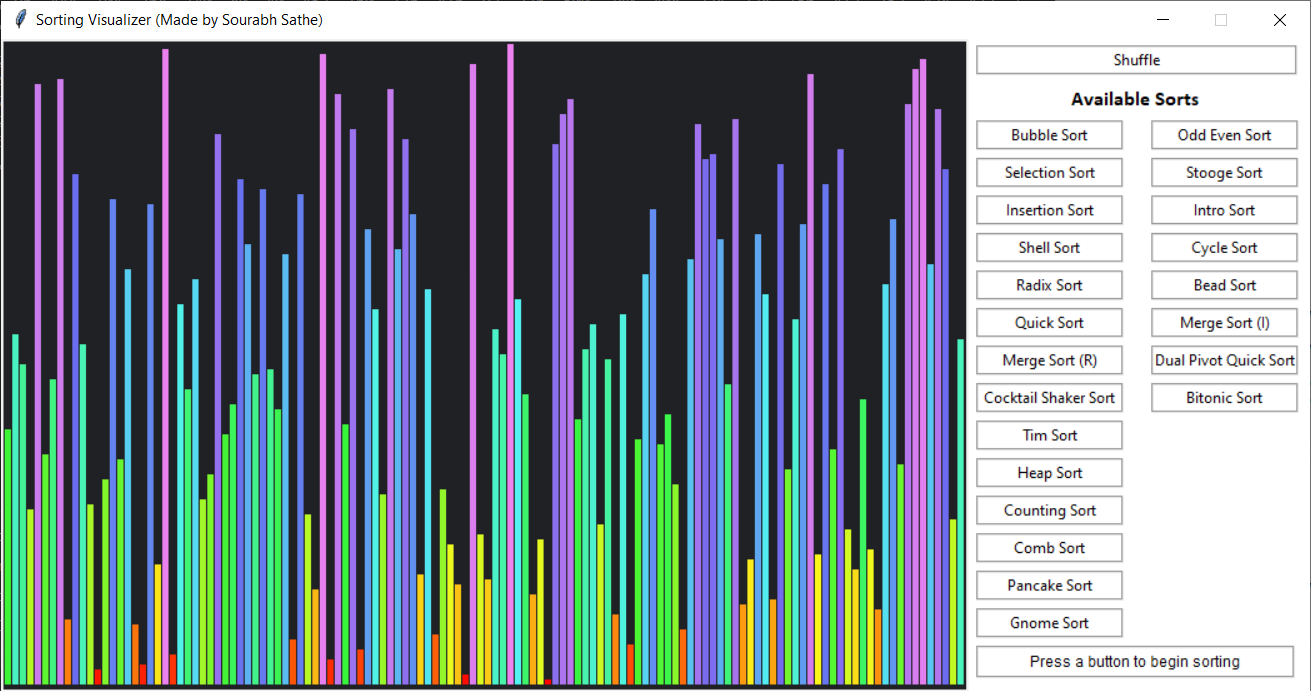Run Dual Pivot Quick Sort

(x=1224, y=360)
